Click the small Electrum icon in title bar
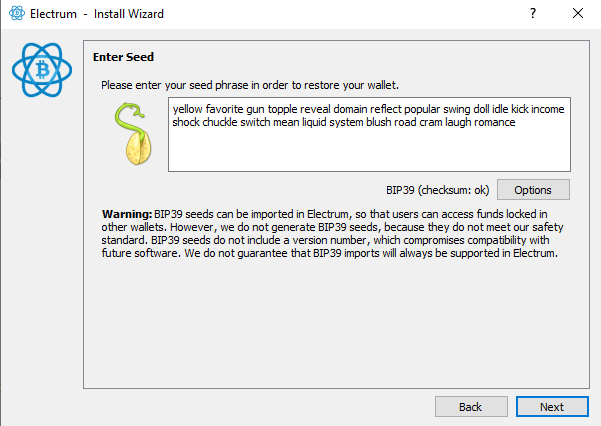Image resolution: width=601 pixels, height=426 pixels. (17, 13)
